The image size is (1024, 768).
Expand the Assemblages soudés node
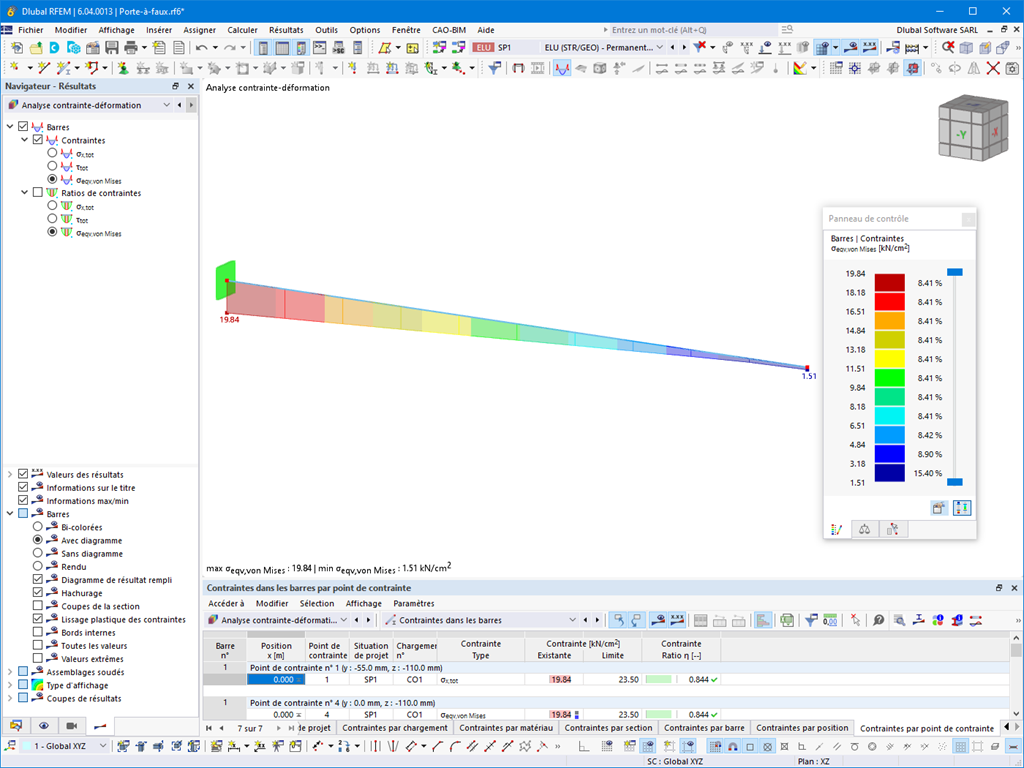click(10, 671)
